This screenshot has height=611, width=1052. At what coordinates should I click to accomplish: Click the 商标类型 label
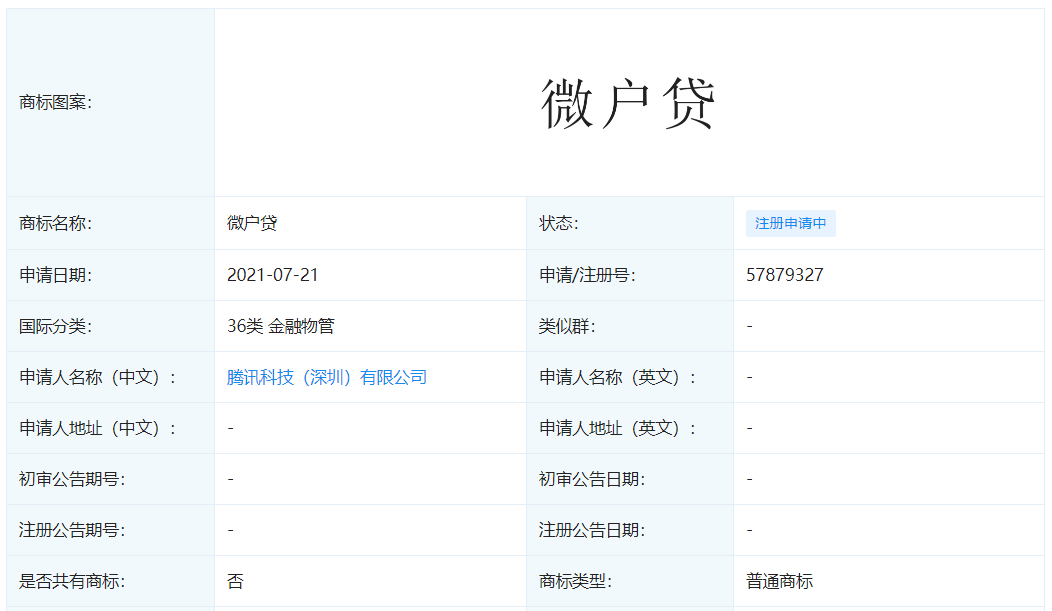point(576,581)
